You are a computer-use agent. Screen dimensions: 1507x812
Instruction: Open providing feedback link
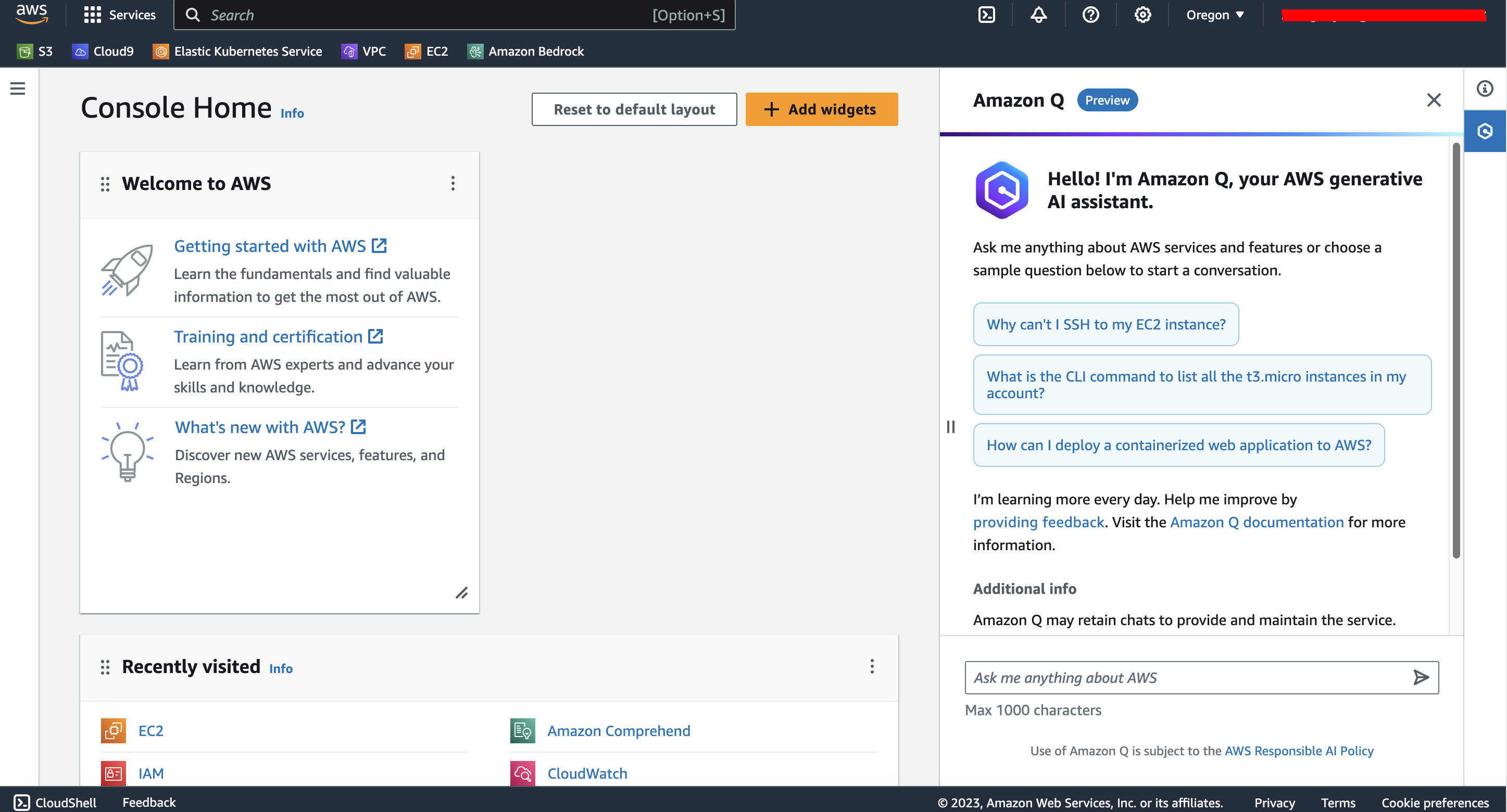click(1038, 522)
